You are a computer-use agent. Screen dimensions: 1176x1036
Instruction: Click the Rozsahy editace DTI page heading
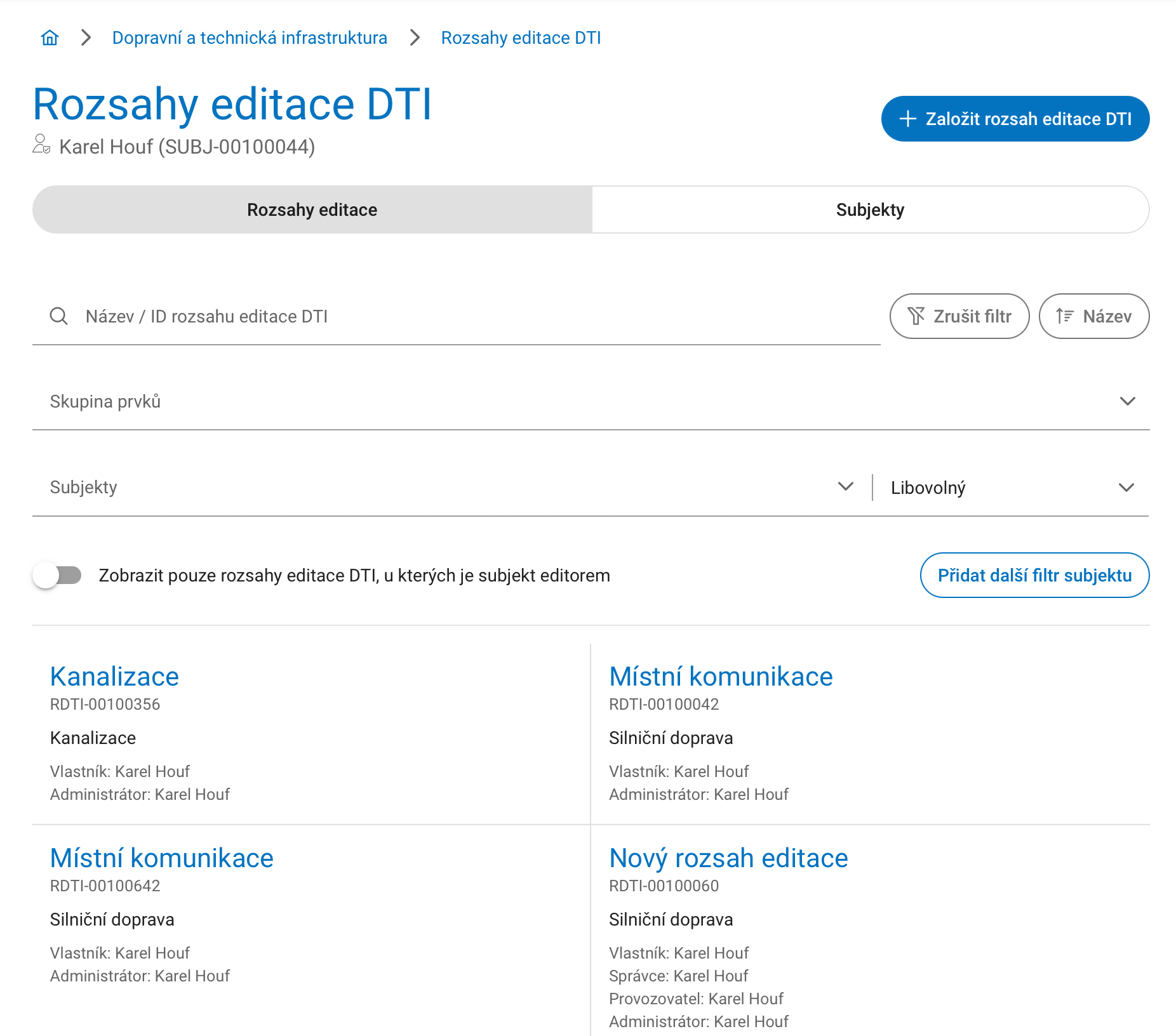(232, 104)
